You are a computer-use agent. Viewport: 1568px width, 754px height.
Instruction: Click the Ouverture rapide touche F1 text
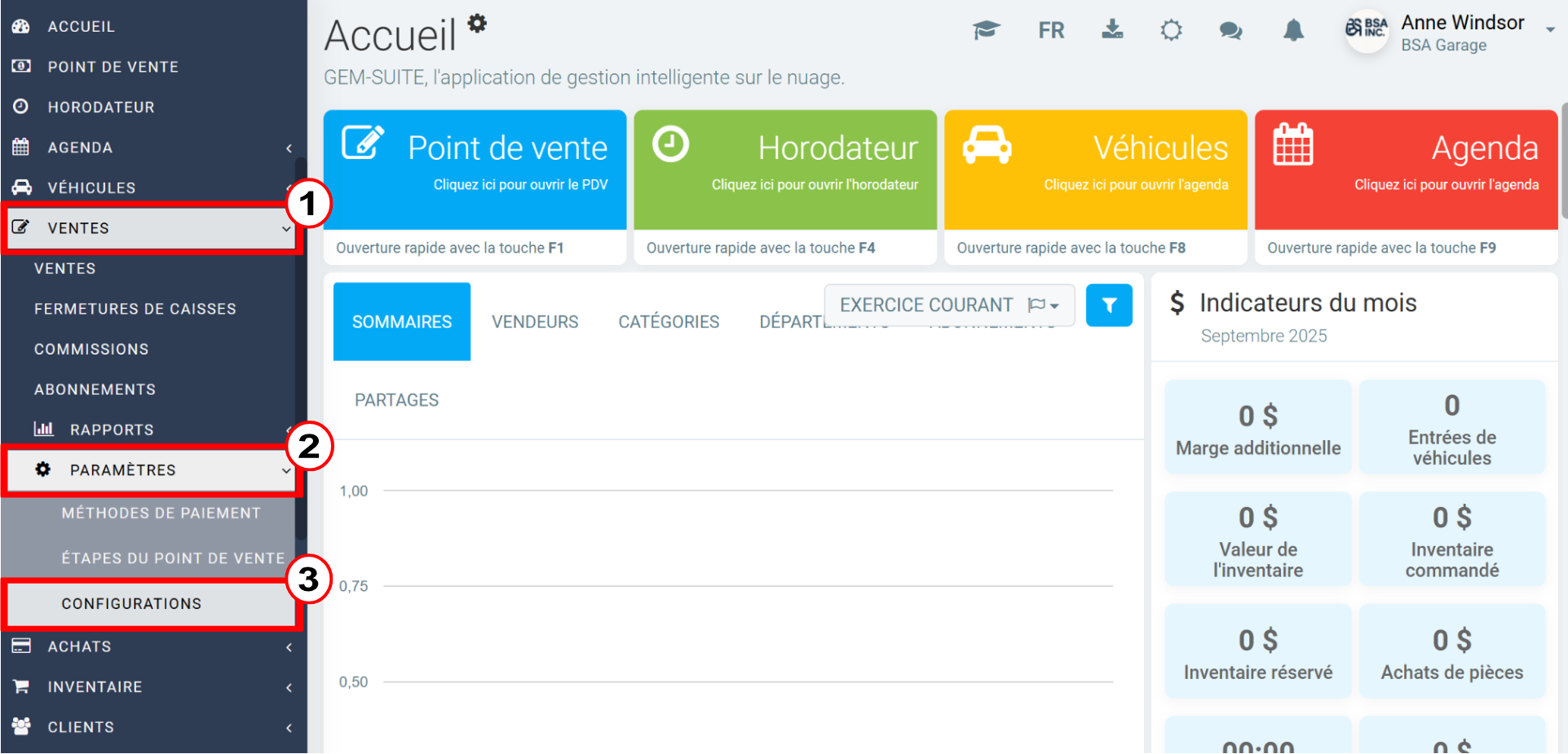(449, 248)
